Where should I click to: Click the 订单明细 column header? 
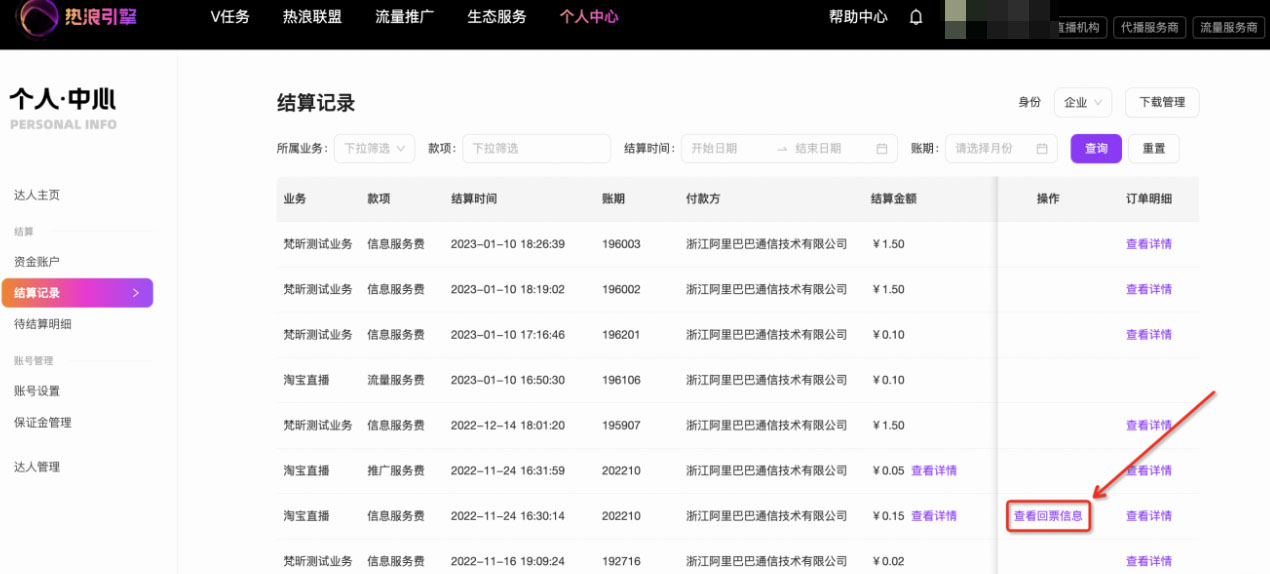(1149, 199)
